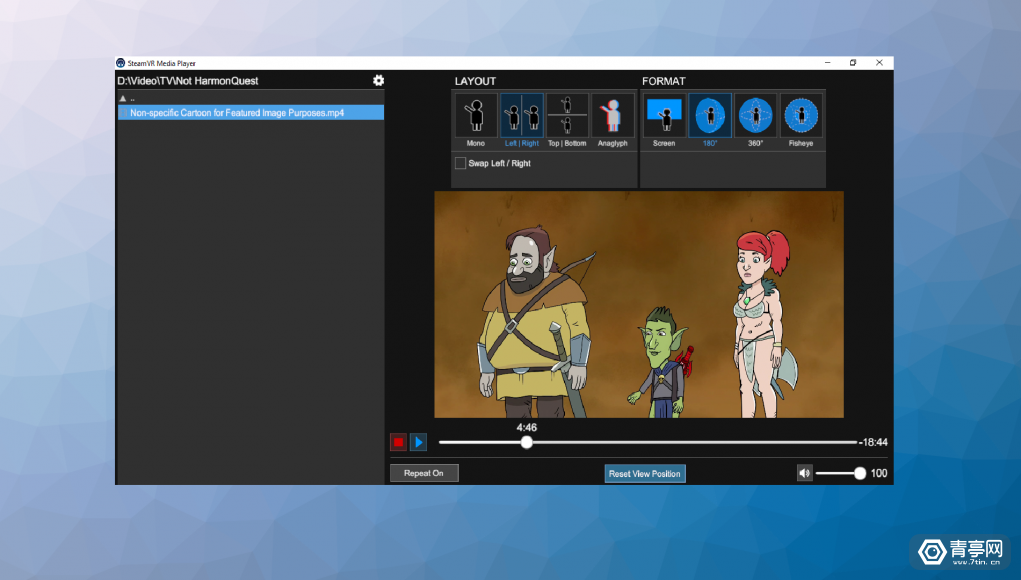Go up to parent folder entry

click(x=128, y=99)
